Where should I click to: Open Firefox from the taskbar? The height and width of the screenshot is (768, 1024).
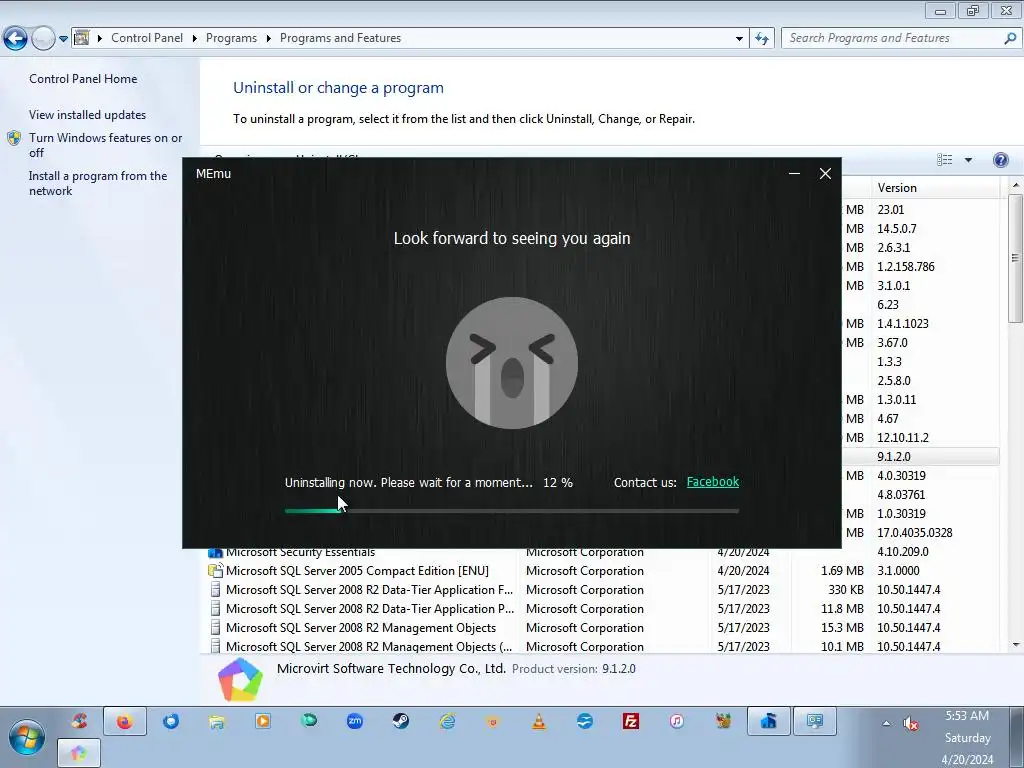pos(124,722)
